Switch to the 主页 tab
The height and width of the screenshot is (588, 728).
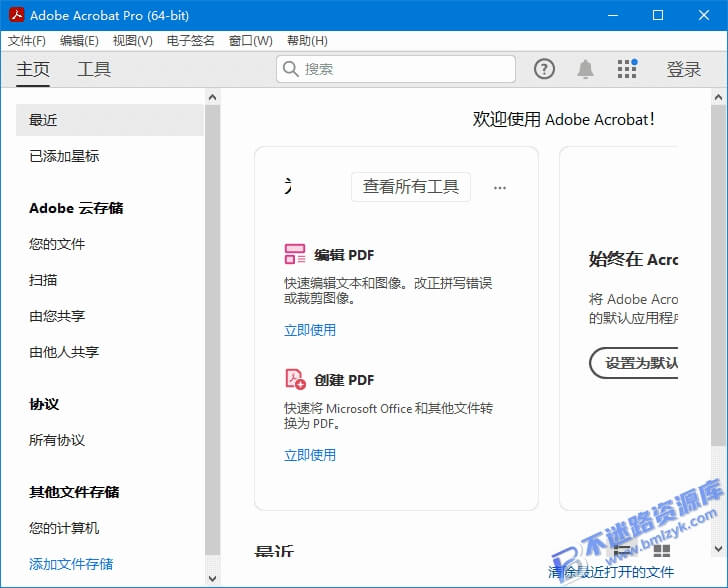pyautogui.click(x=33, y=69)
